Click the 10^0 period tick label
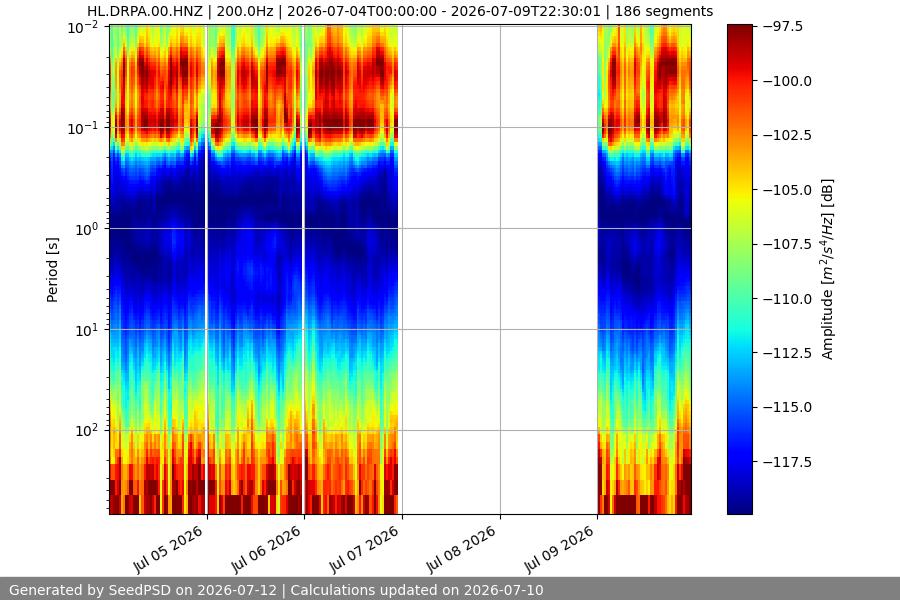 87,229
